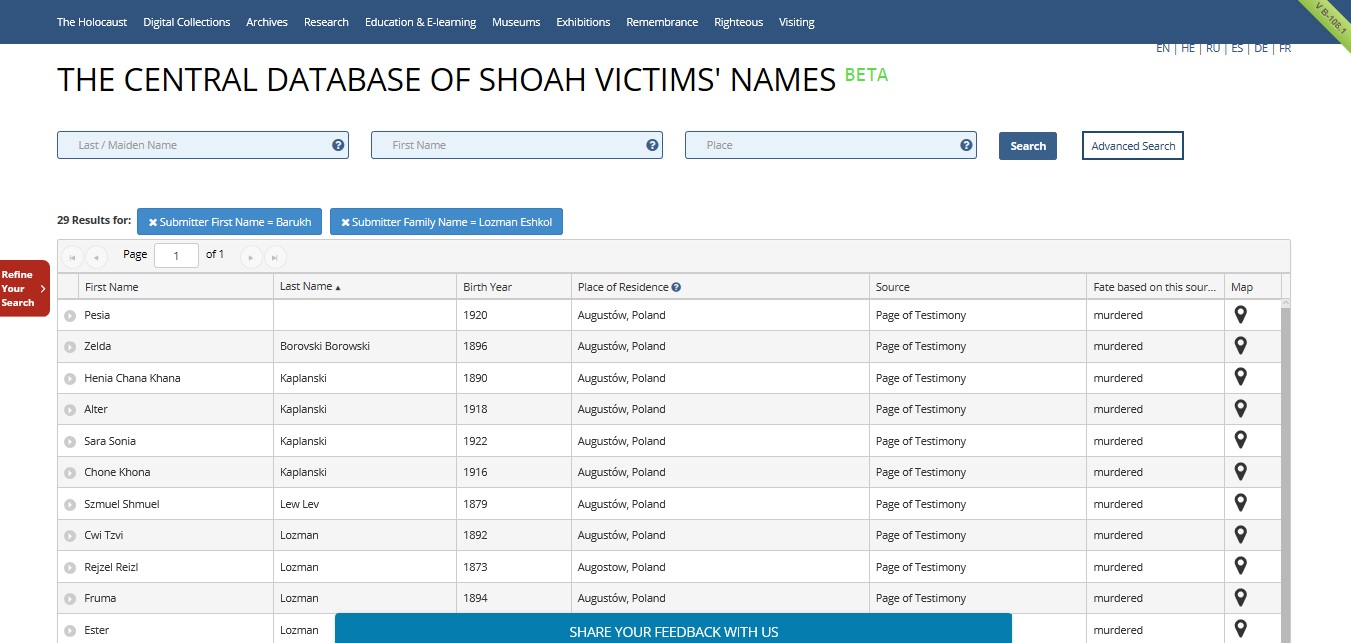Open Advanced Search
Viewport: 1351px width, 643px height.
click(1132, 146)
